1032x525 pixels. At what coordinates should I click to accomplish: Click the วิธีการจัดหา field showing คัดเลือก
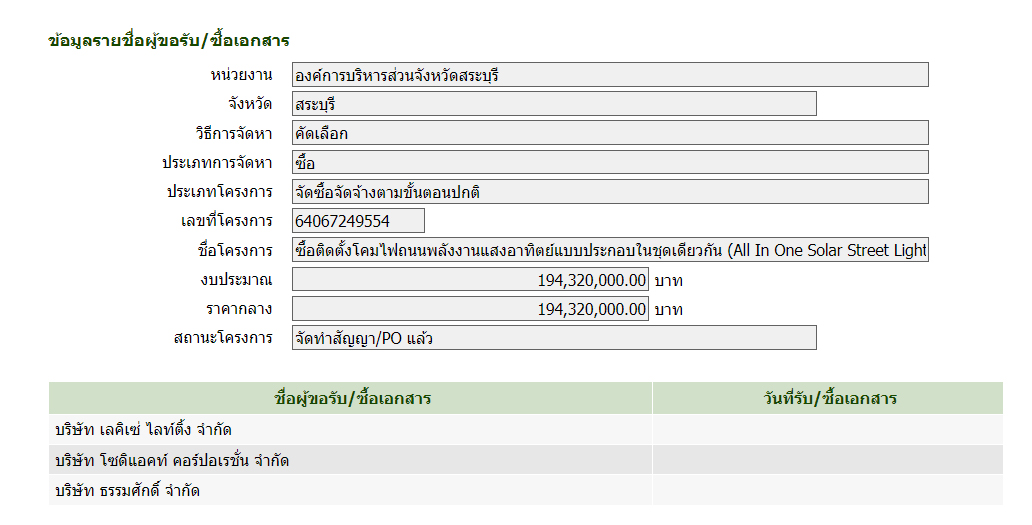pos(610,133)
